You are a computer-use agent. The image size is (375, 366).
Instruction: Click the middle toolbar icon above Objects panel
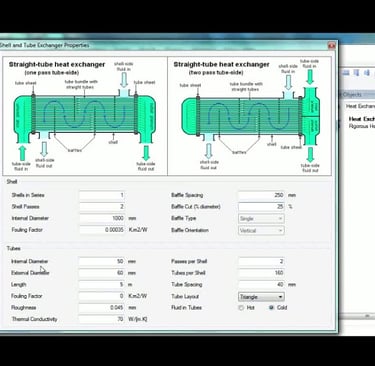(x=356, y=73)
